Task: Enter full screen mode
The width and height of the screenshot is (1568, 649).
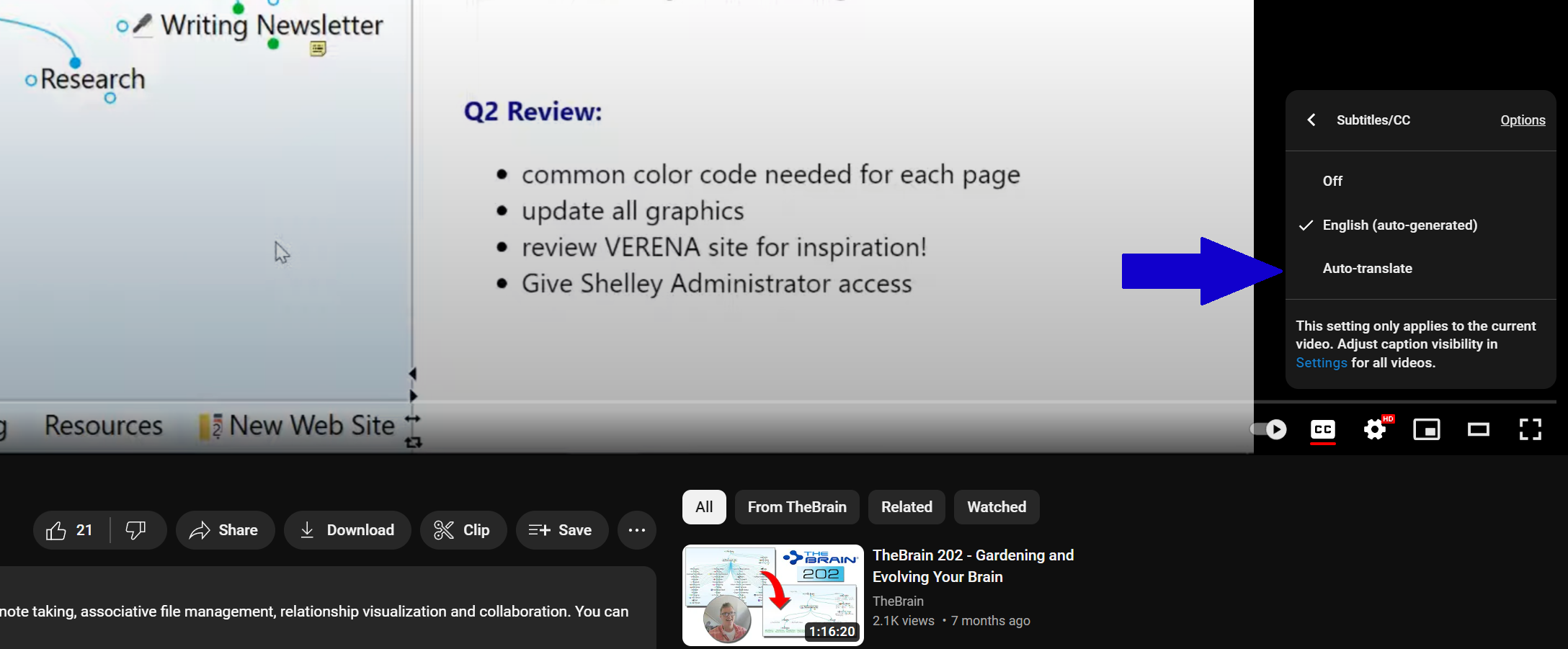Action: click(x=1531, y=429)
